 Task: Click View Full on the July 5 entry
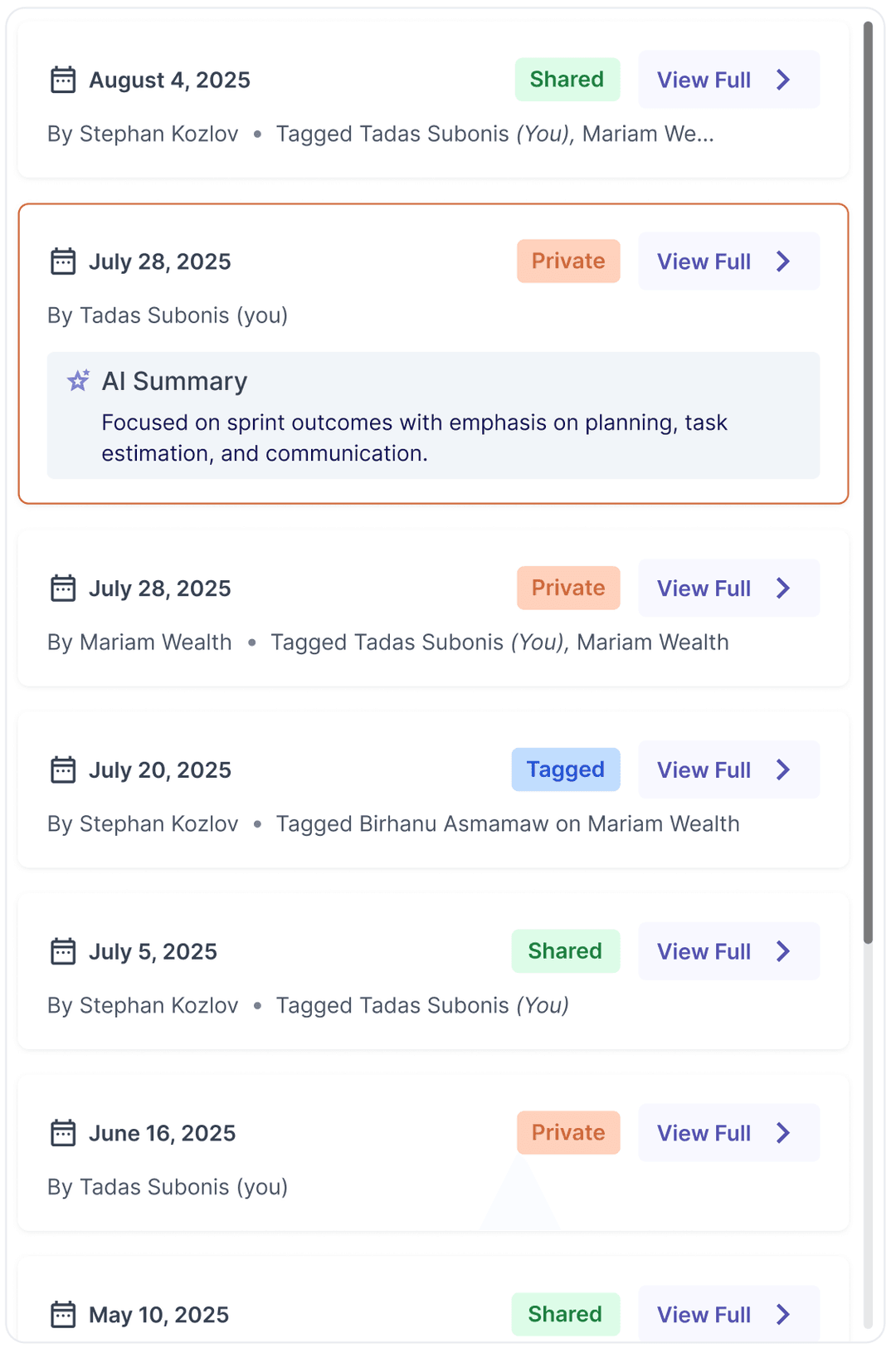coord(728,951)
